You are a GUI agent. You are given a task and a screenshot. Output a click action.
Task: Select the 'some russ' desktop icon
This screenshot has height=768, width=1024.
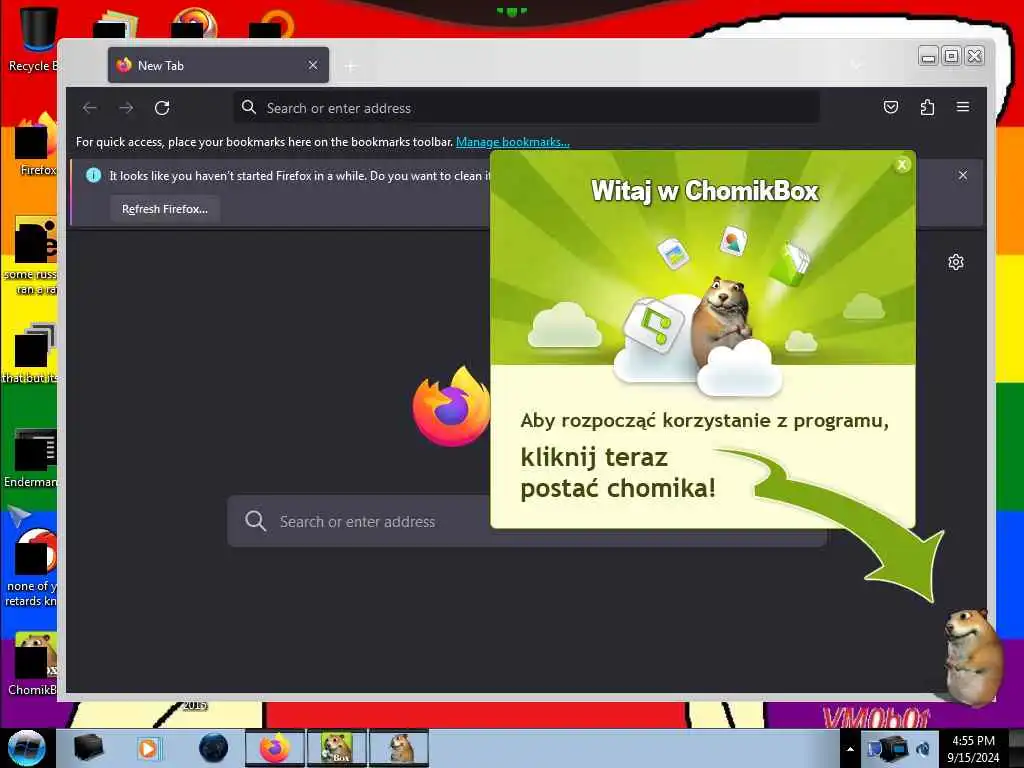(33, 256)
